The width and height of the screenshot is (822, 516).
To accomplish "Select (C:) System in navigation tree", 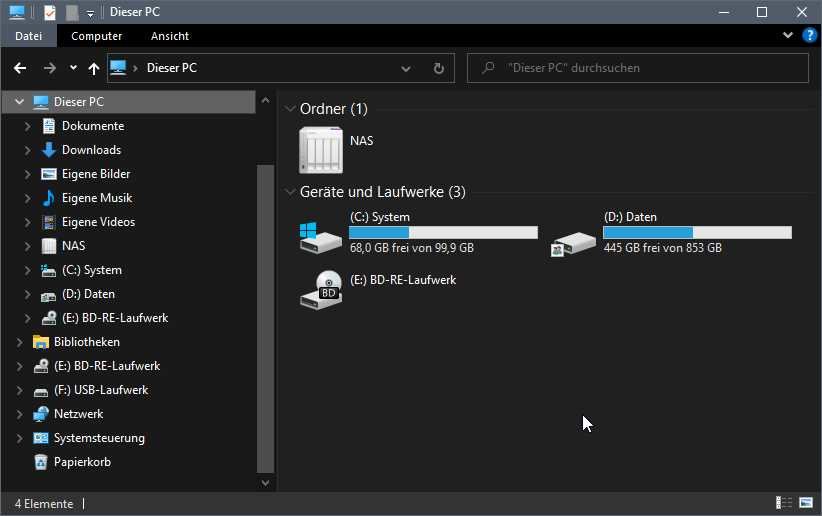I will tap(92, 270).
